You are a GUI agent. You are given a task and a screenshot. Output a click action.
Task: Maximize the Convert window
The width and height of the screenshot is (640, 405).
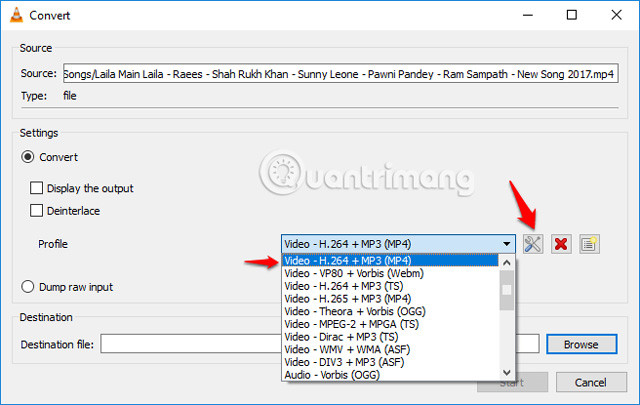[572, 15]
